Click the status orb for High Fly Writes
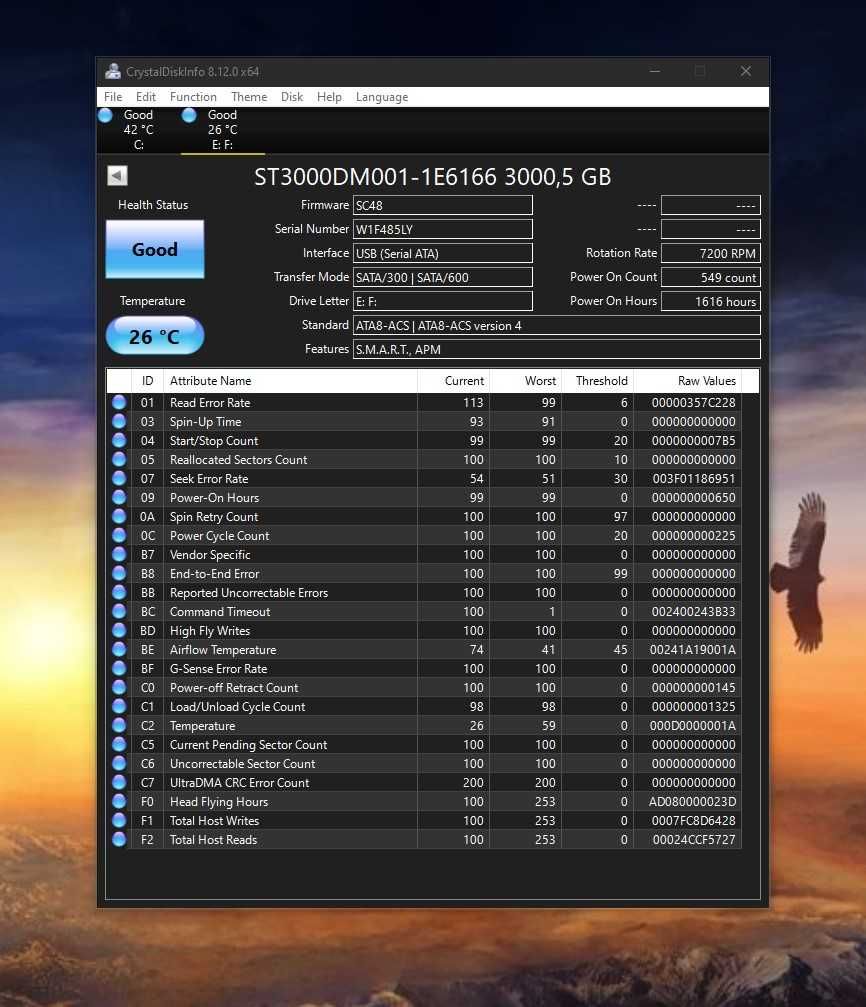The width and height of the screenshot is (866, 1007). pos(119,630)
